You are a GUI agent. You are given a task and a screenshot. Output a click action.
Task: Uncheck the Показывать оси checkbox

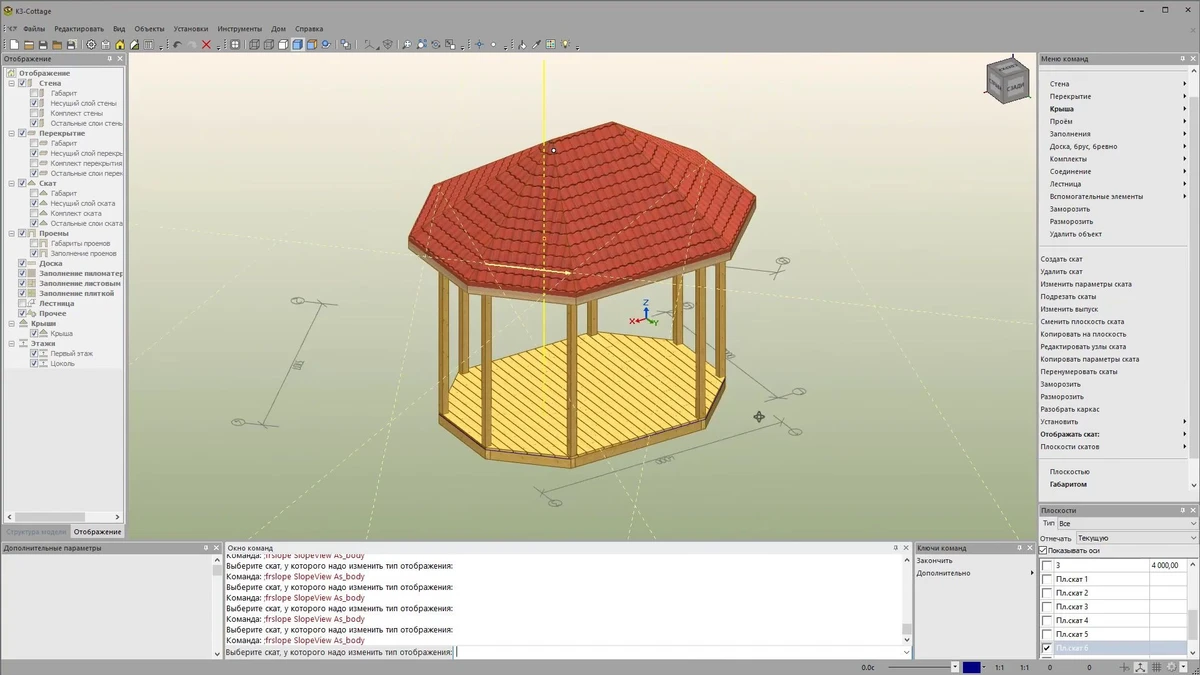click(x=1044, y=550)
